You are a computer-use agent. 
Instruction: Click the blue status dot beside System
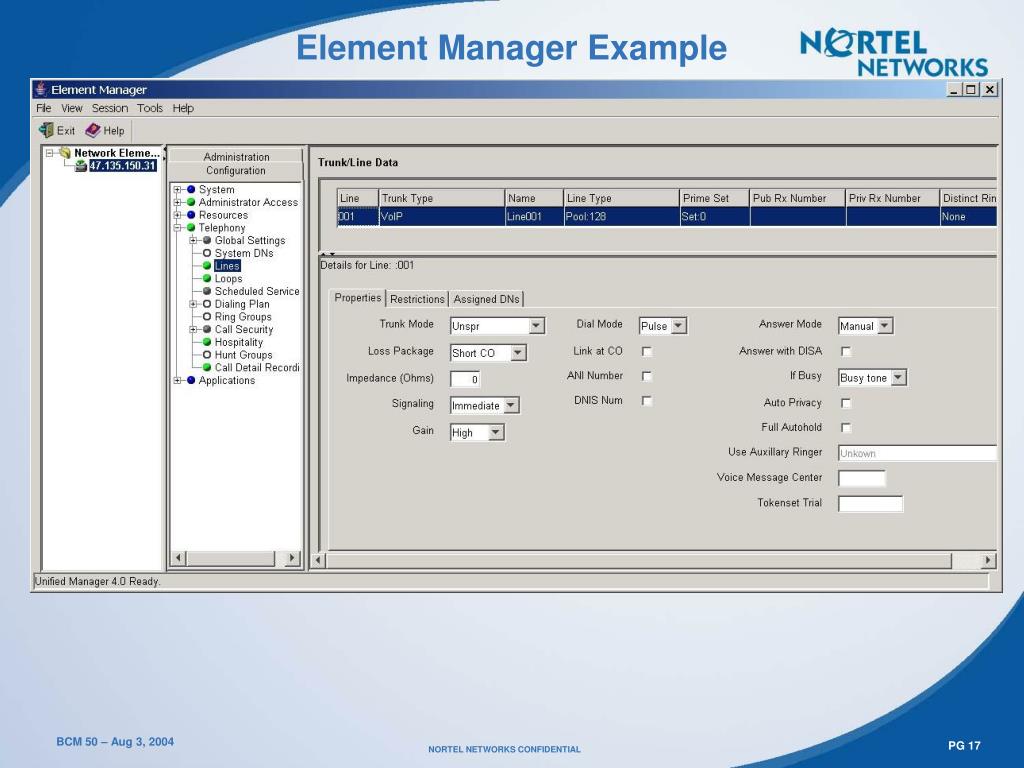(x=191, y=189)
